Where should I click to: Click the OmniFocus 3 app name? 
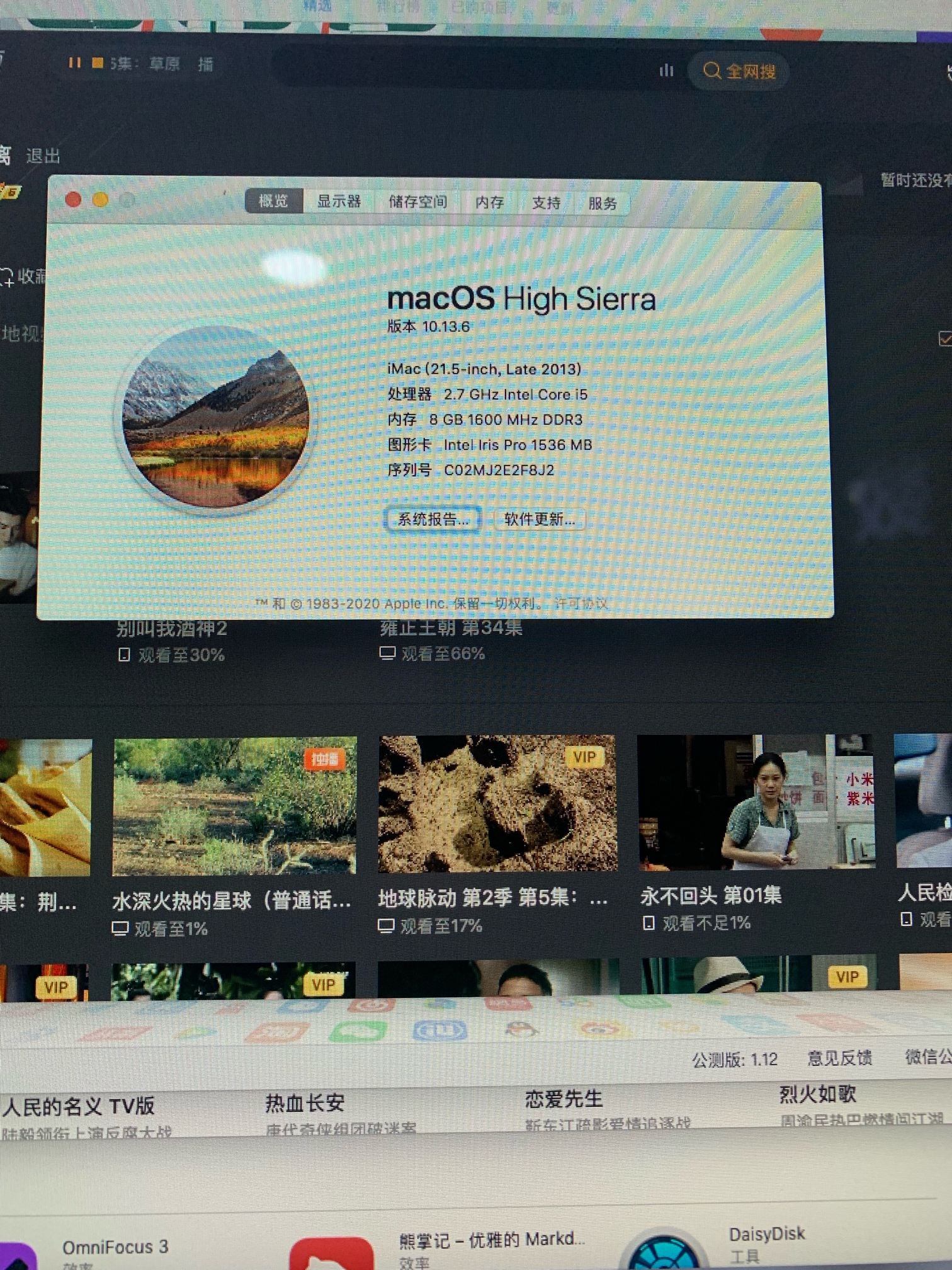point(115,1247)
